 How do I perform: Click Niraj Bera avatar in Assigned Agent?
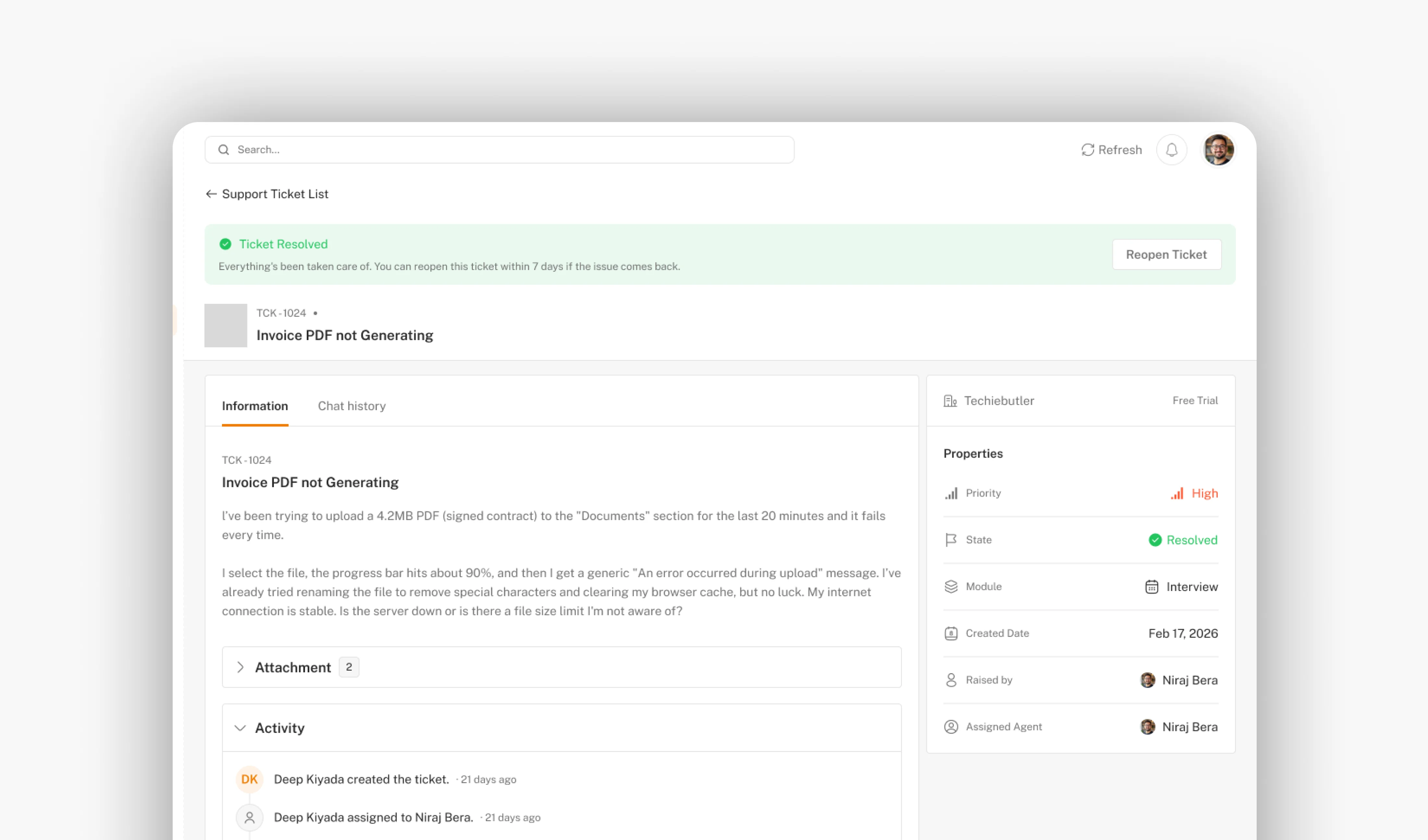1148,727
